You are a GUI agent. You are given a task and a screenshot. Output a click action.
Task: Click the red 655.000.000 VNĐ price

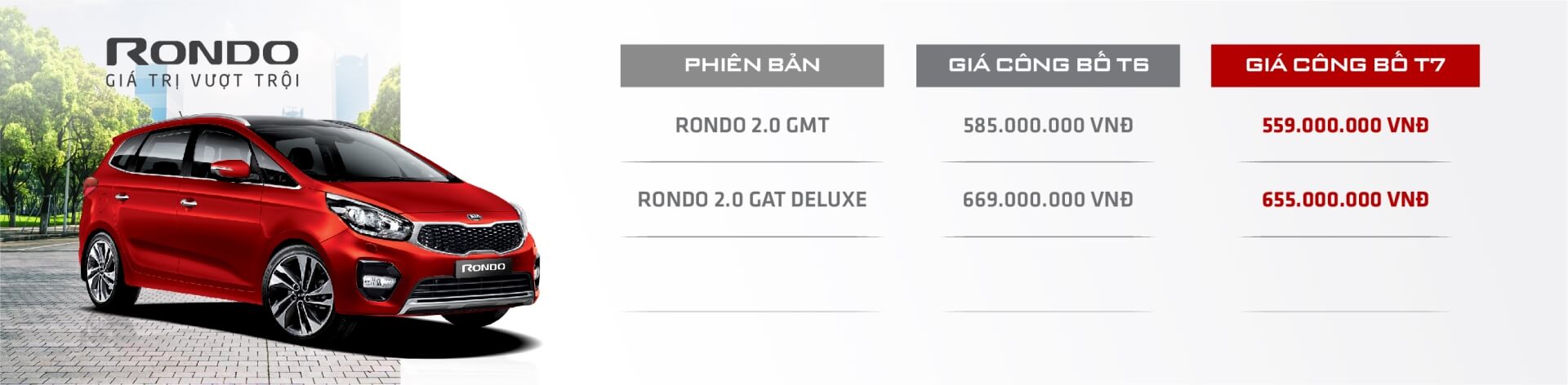coord(1344,200)
